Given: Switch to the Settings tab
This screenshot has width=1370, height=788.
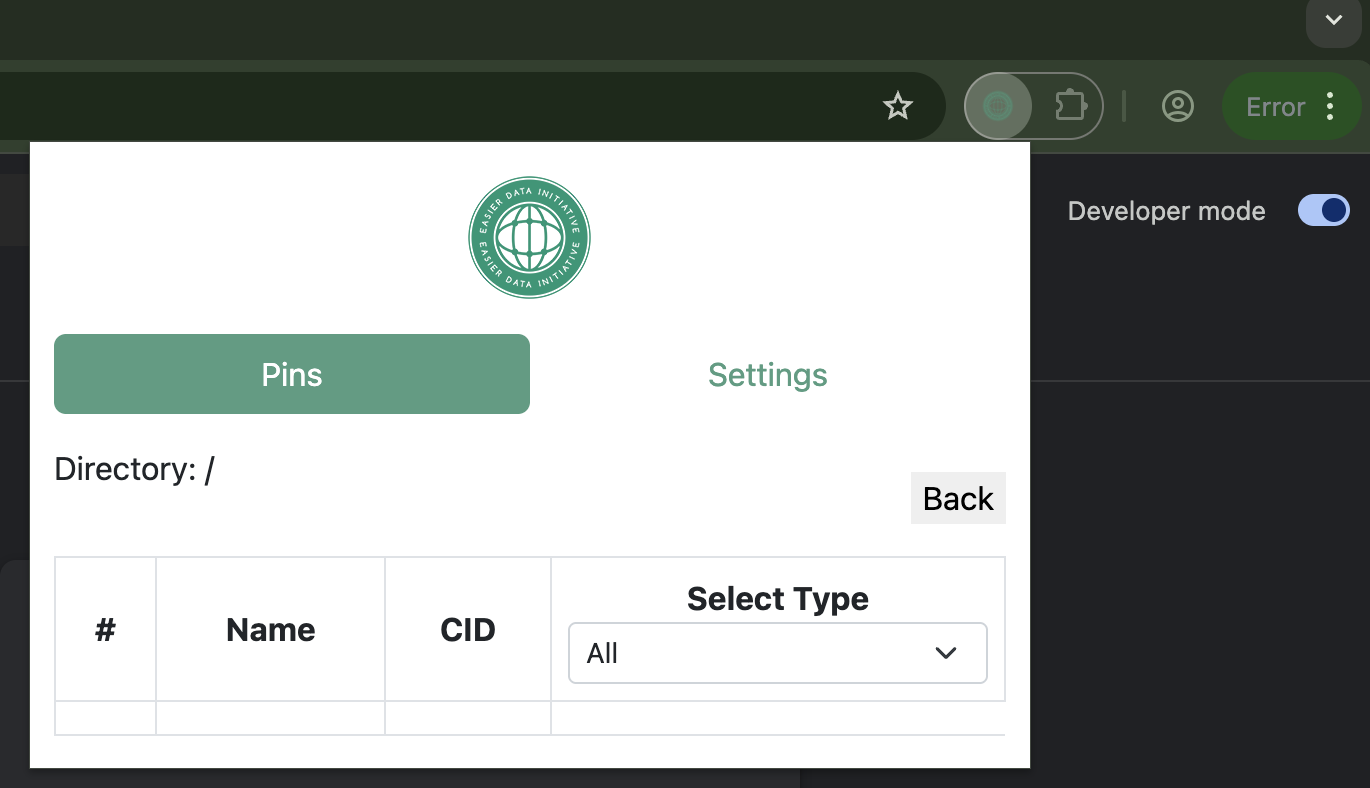Looking at the screenshot, I should pyautogui.click(x=768, y=374).
